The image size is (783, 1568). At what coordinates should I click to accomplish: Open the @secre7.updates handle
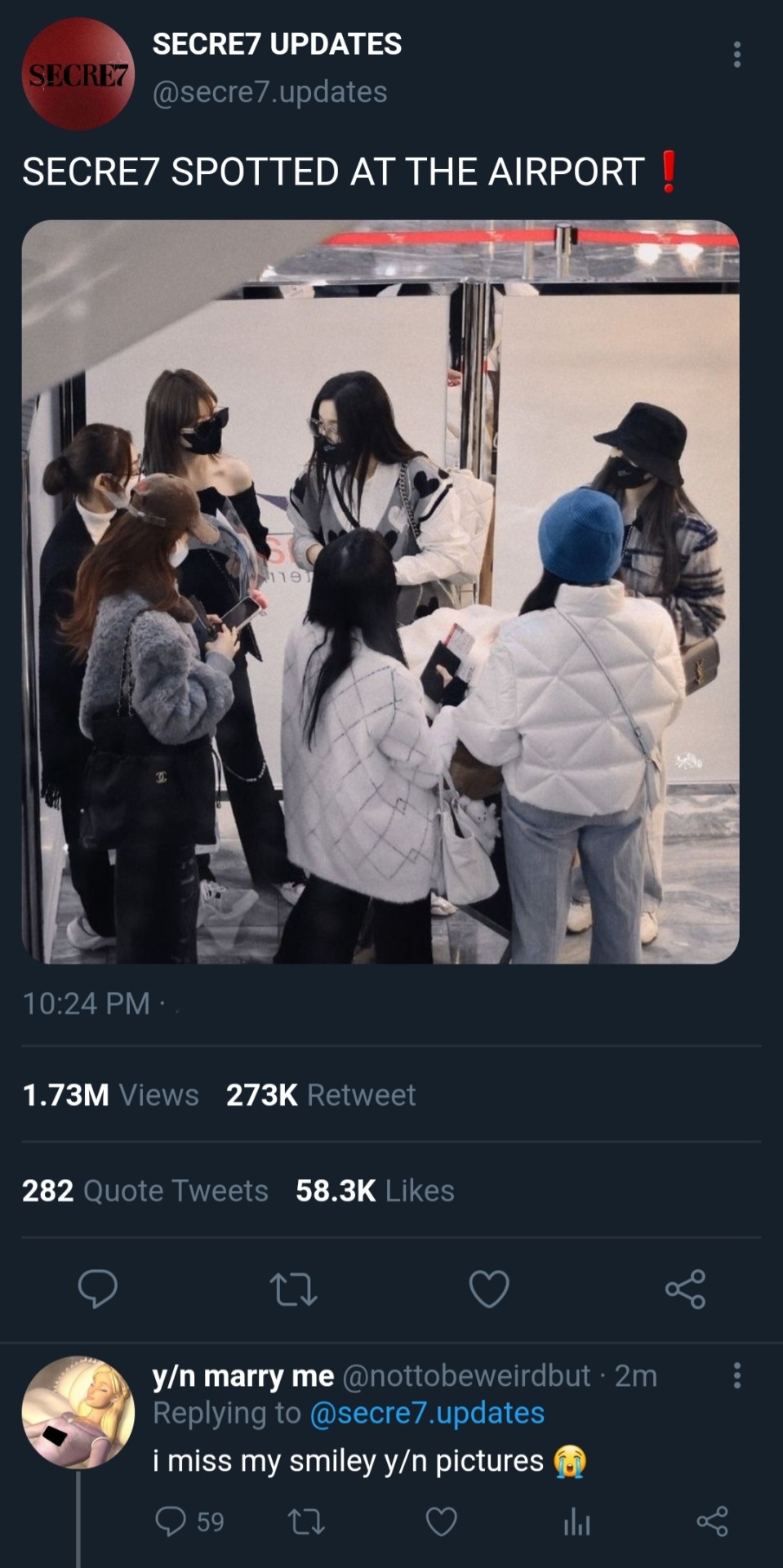coord(269,92)
